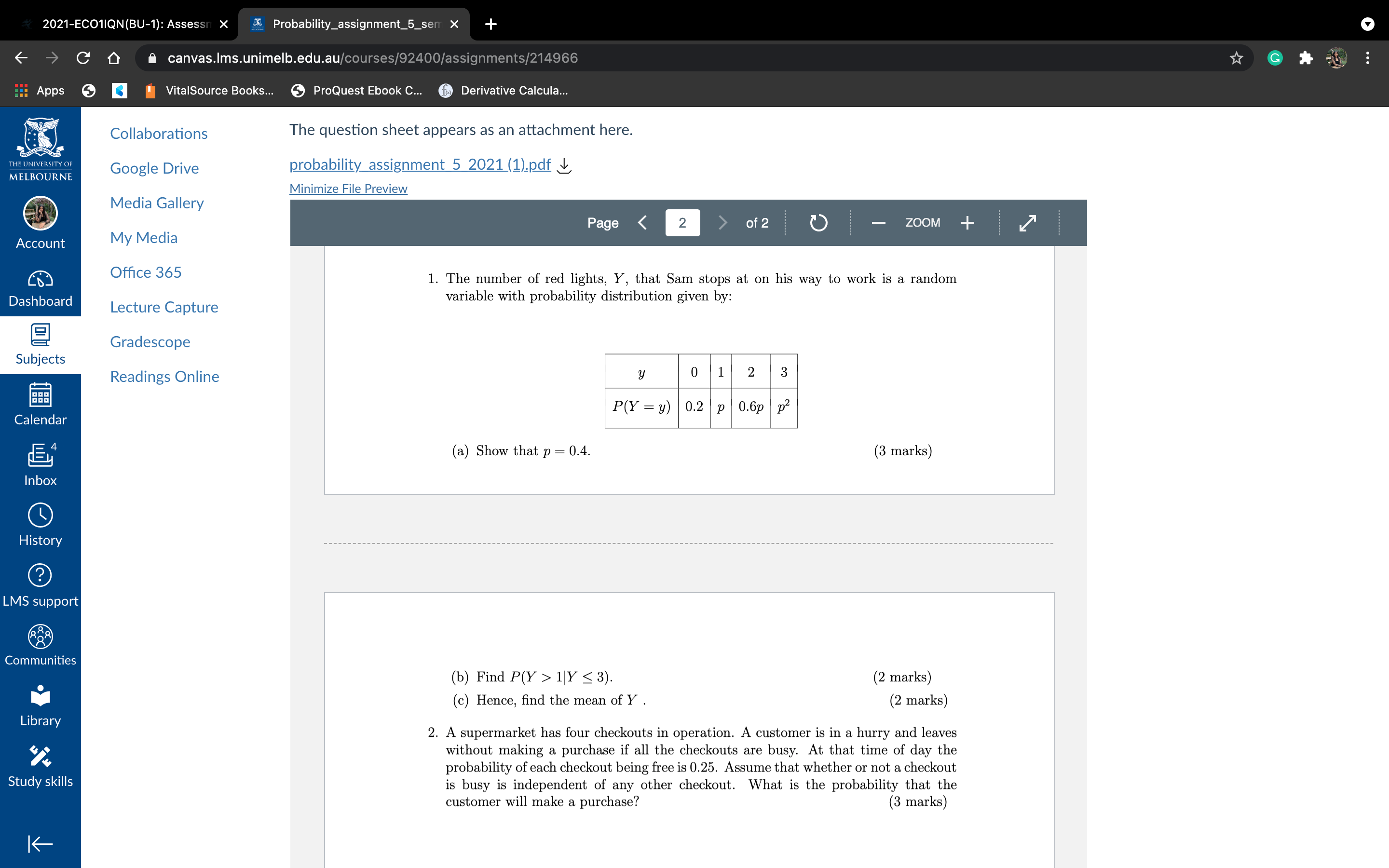
Task: Select Gradescope from the sidebar menu
Action: point(149,341)
